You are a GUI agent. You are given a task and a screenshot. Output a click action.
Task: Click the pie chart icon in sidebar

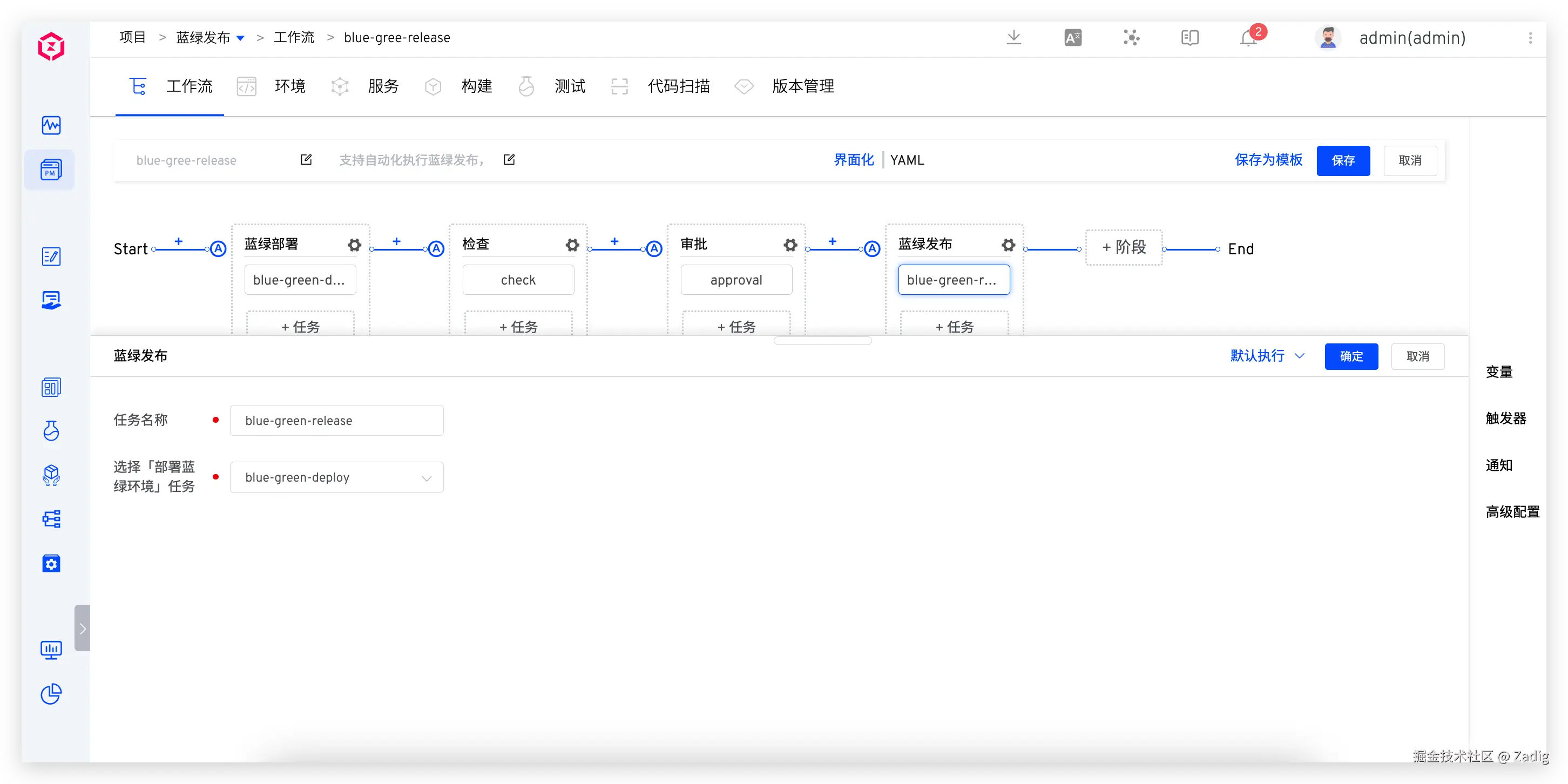[51, 694]
